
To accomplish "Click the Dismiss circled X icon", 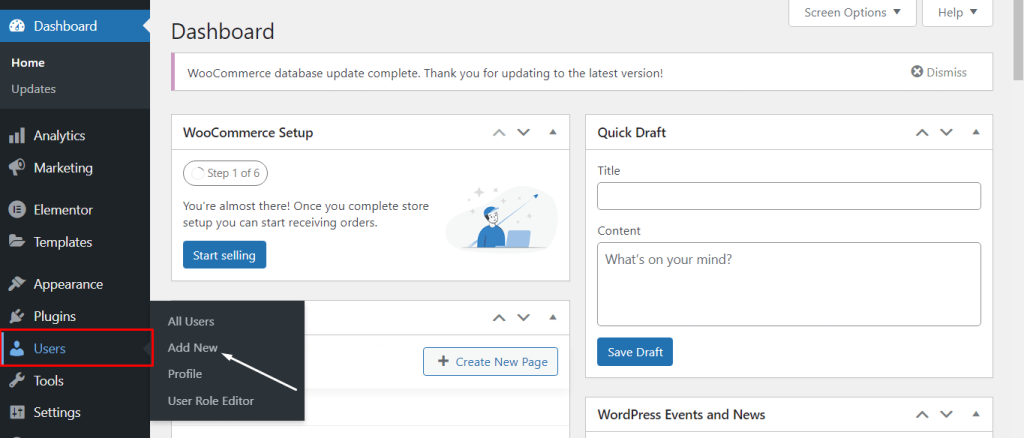I will [x=917, y=72].
